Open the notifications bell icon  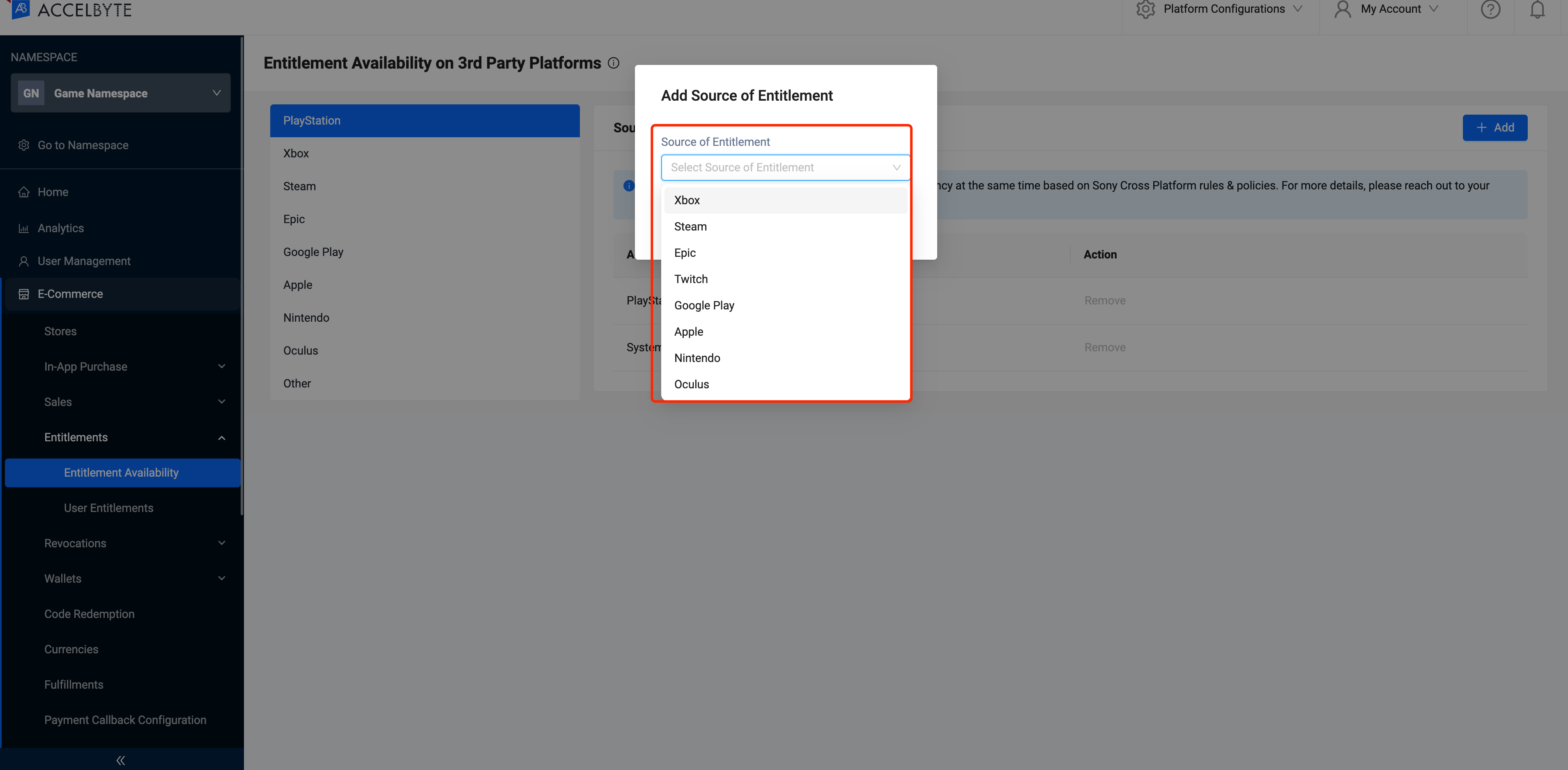coord(1537,9)
